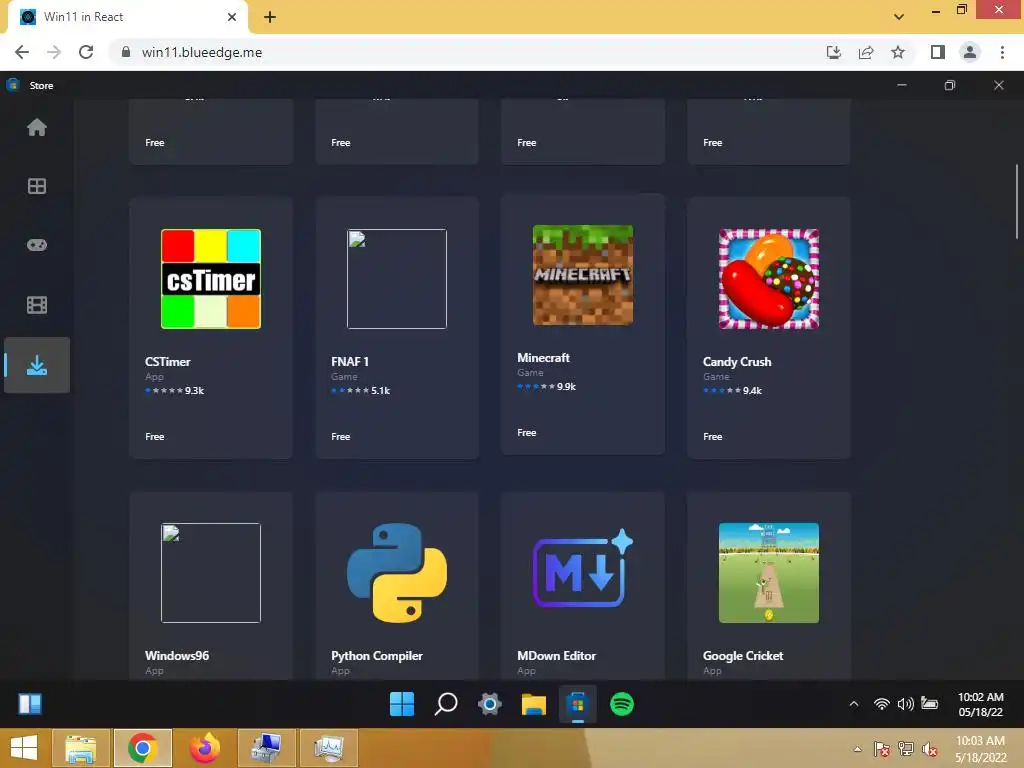Click the Win11 taskbar Store icon
1024x768 pixels.
click(x=577, y=704)
